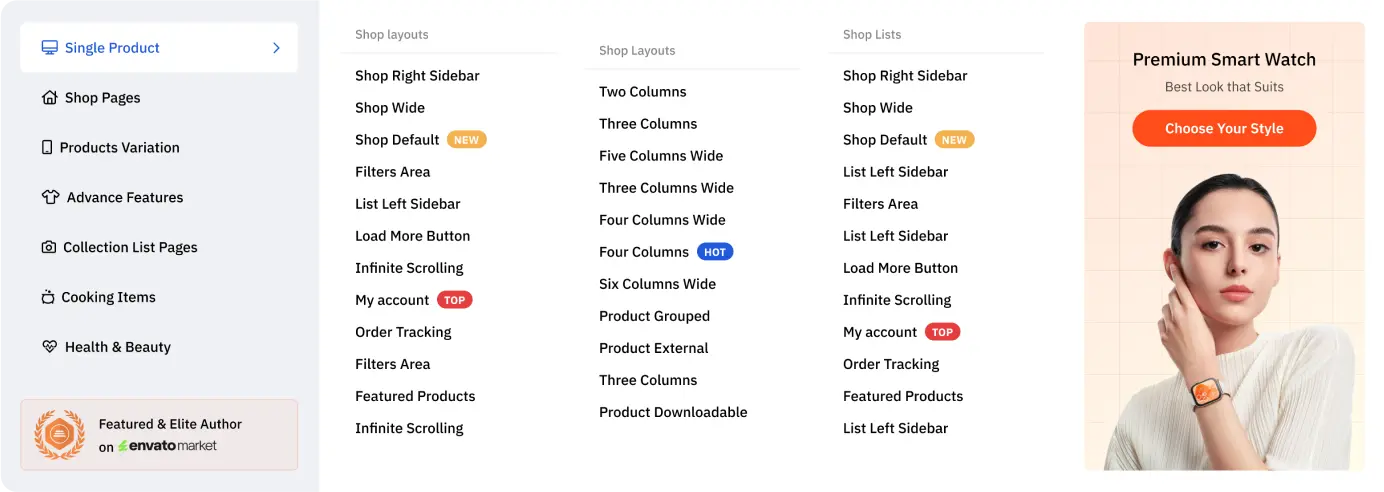Click the phone icon beside Products Variation

47,148
